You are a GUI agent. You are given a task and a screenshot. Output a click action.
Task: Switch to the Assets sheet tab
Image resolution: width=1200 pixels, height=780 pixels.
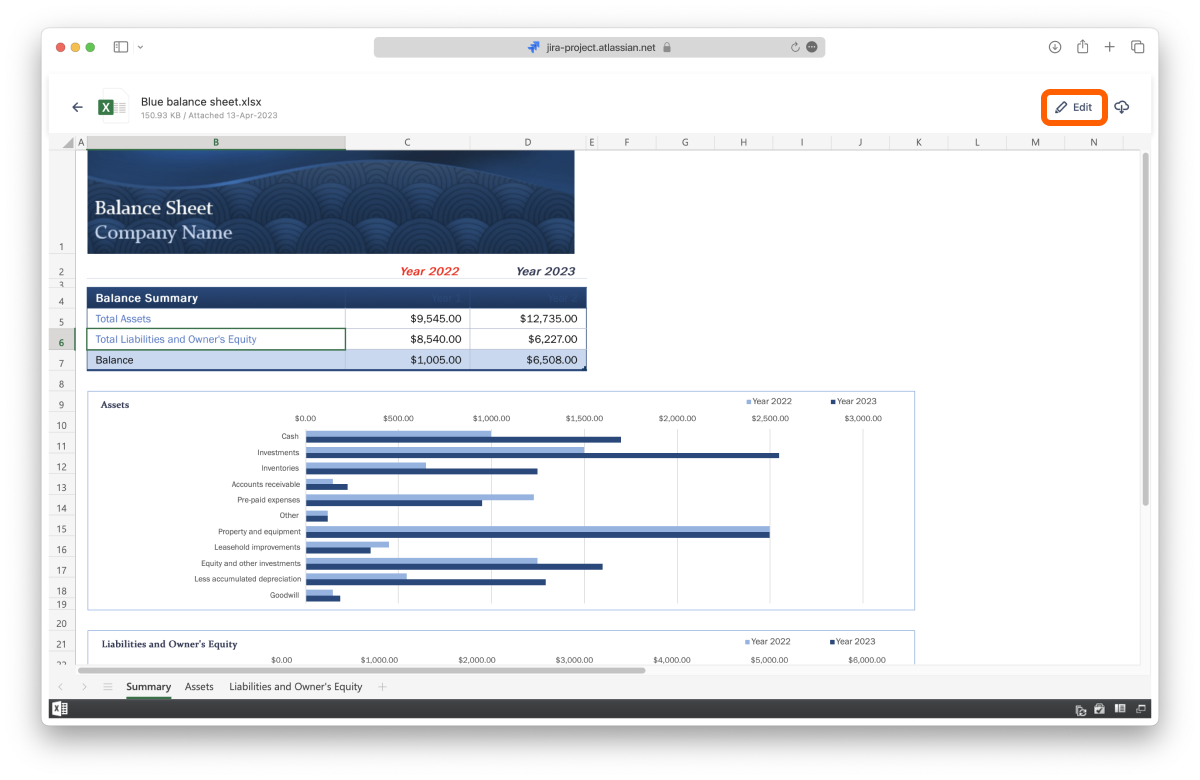pos(199,687)
